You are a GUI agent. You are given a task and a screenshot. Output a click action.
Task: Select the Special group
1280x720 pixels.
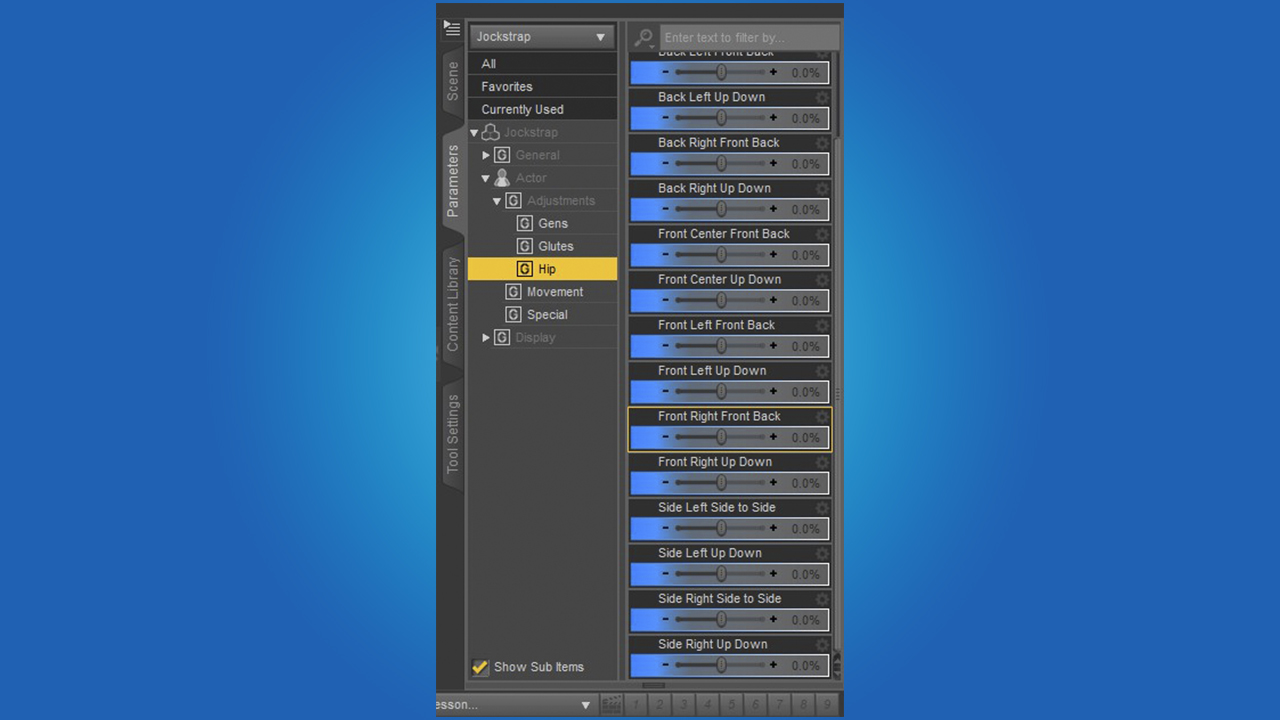[547, 314]
